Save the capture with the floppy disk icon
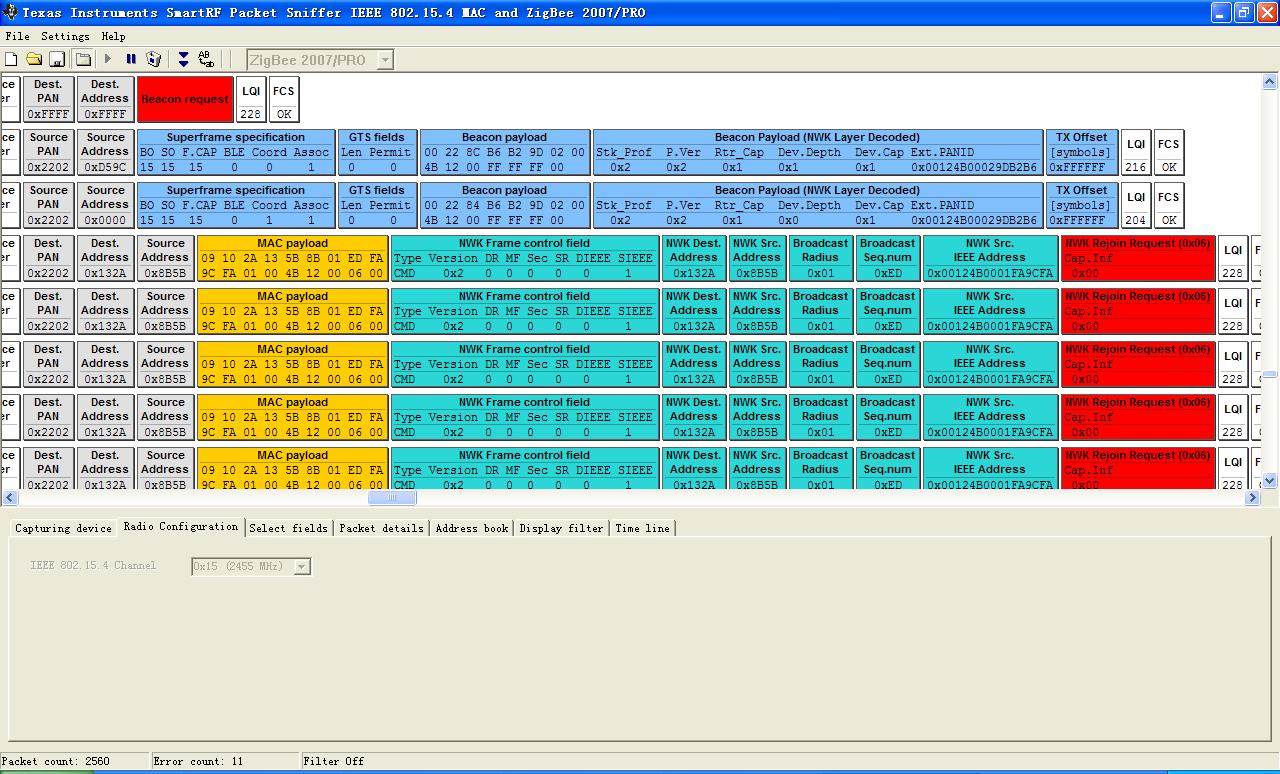1280x774 pixels. [x=57, y=60]
